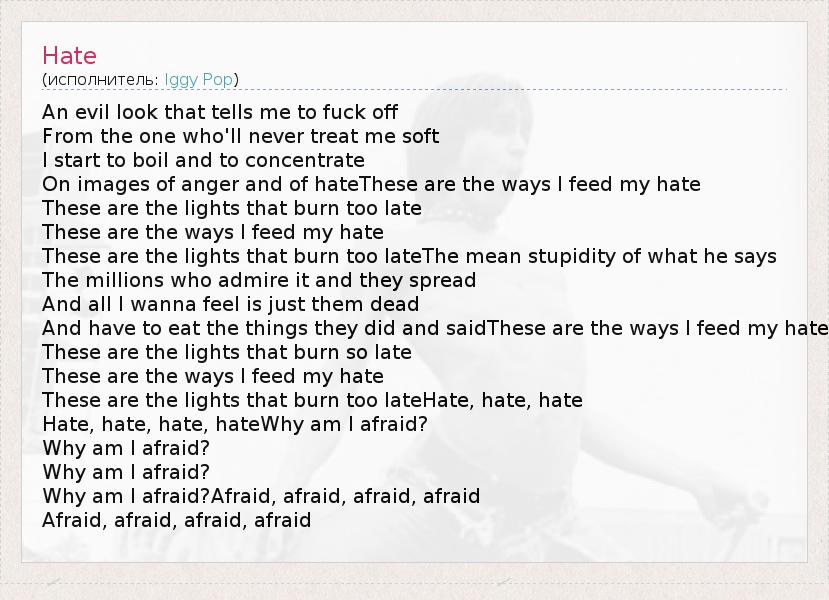This screenshot has width=829, height=600.
Task: Click the line "The millions who admire it and they spread"
Action: (x=259, y=280)
